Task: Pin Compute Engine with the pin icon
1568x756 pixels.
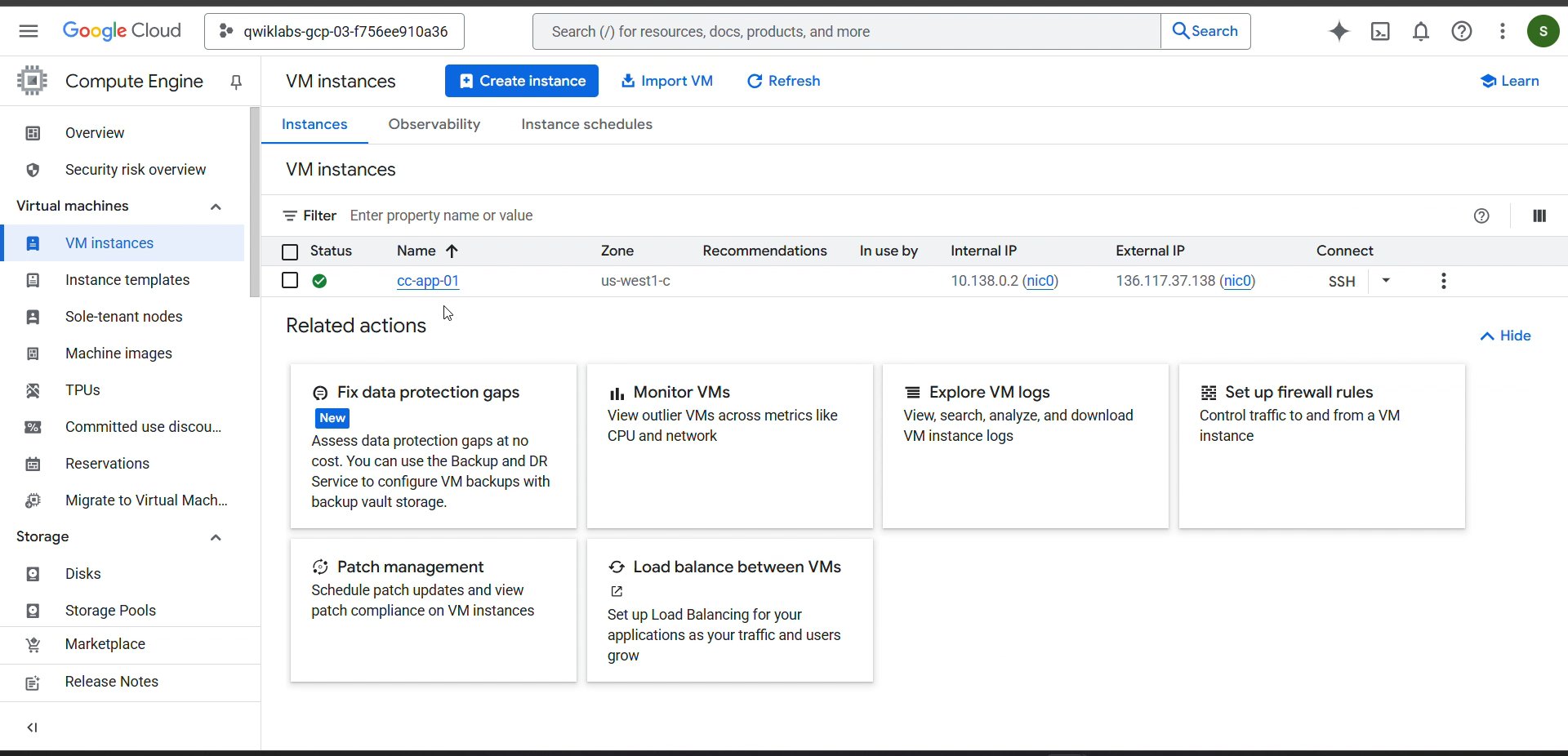Action: pos(236,82)
